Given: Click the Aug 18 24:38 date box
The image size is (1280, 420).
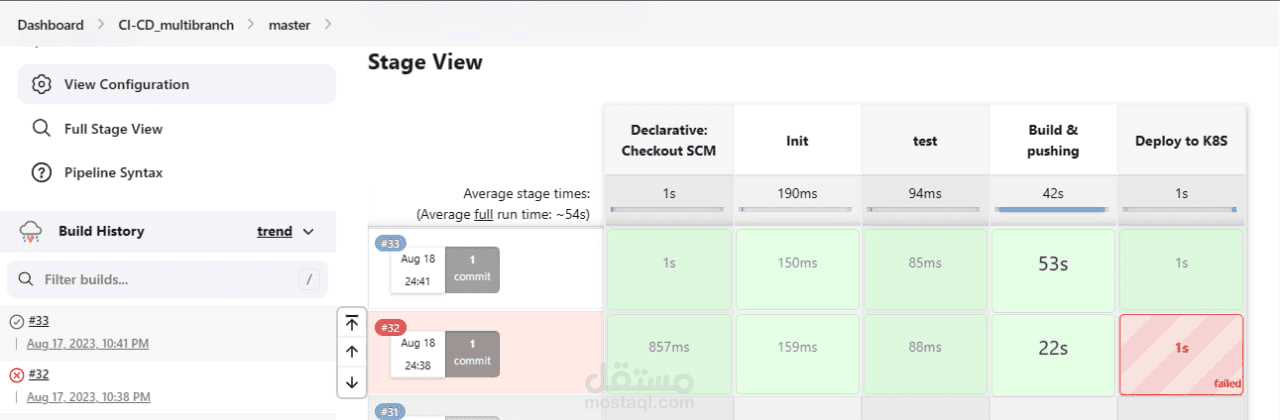Looking at the screenshot, I should click(418, 354).
